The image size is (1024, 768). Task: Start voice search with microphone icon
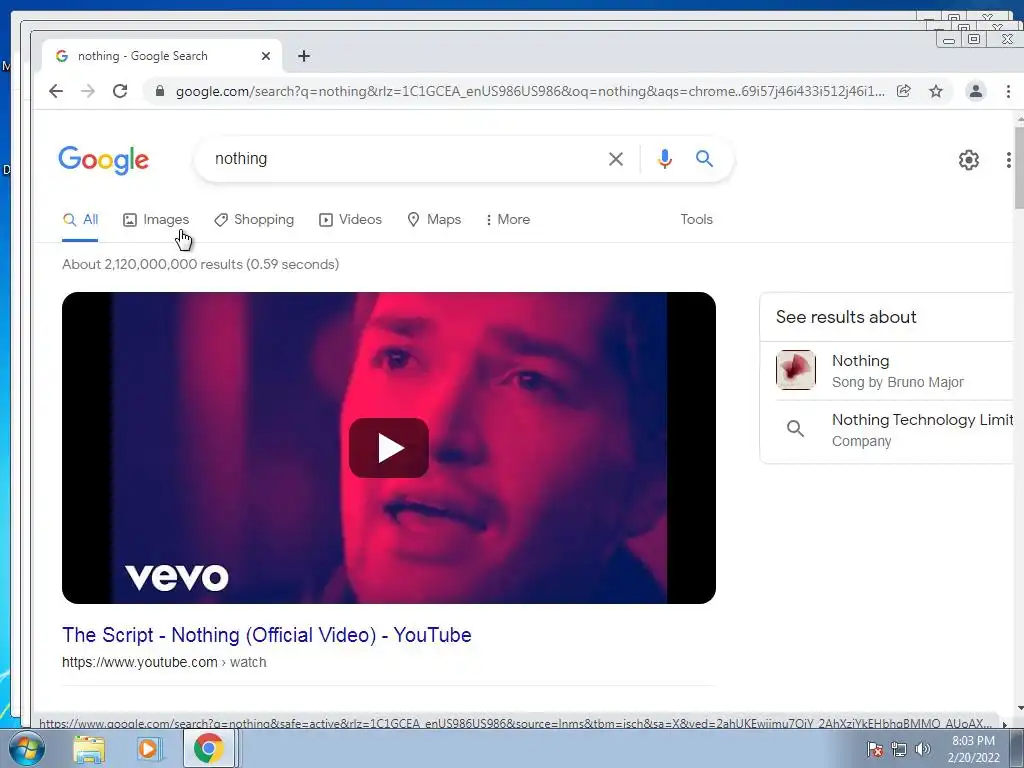[665, 159]
